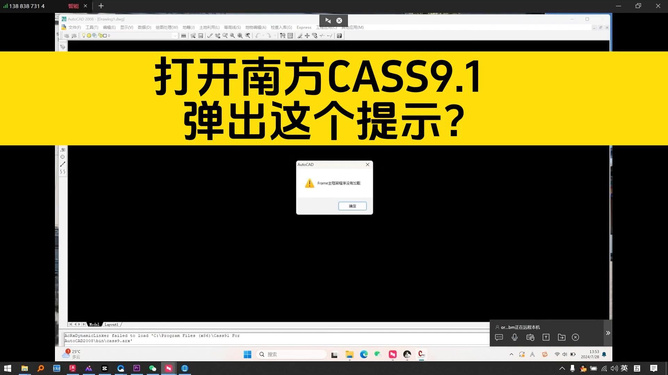
Task: Click the chat icon in remote control panel
Action: 499,337
